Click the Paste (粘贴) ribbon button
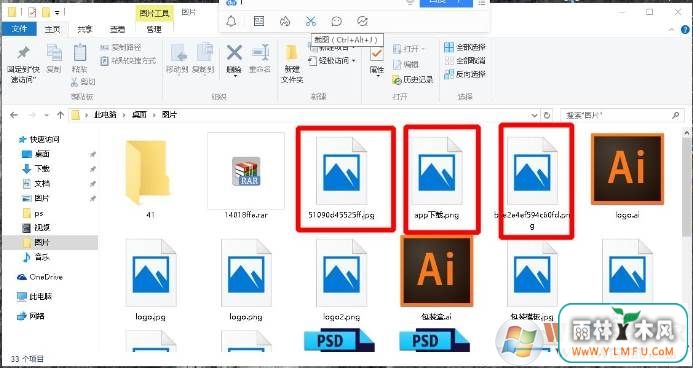 pos(80,58)
